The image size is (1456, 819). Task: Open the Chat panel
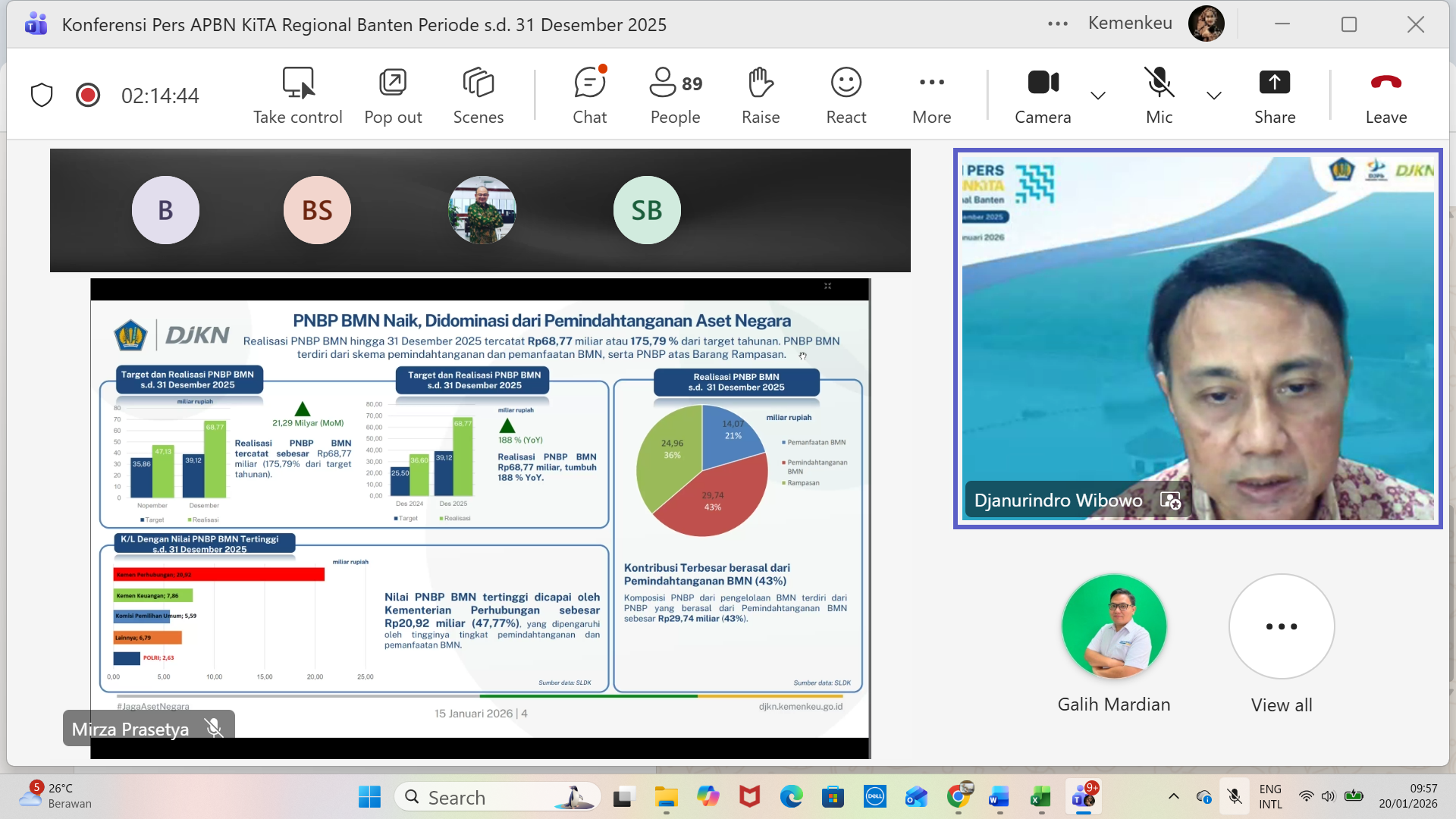point(589,95)
